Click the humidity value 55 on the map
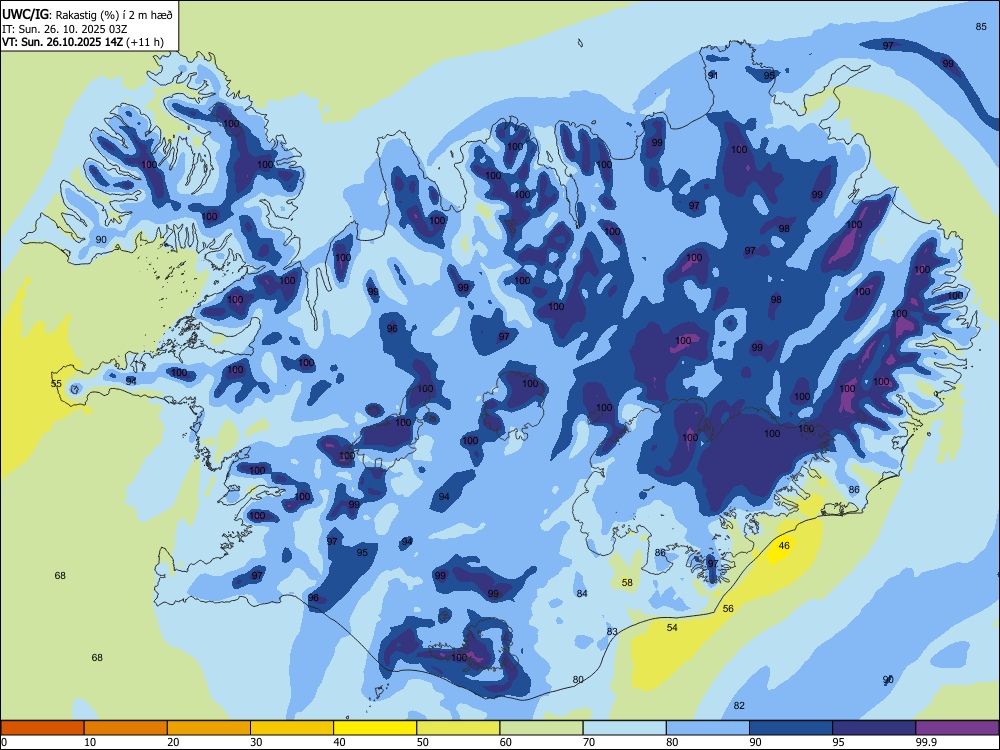This screenshot has height=750, width=1000. 57,383
